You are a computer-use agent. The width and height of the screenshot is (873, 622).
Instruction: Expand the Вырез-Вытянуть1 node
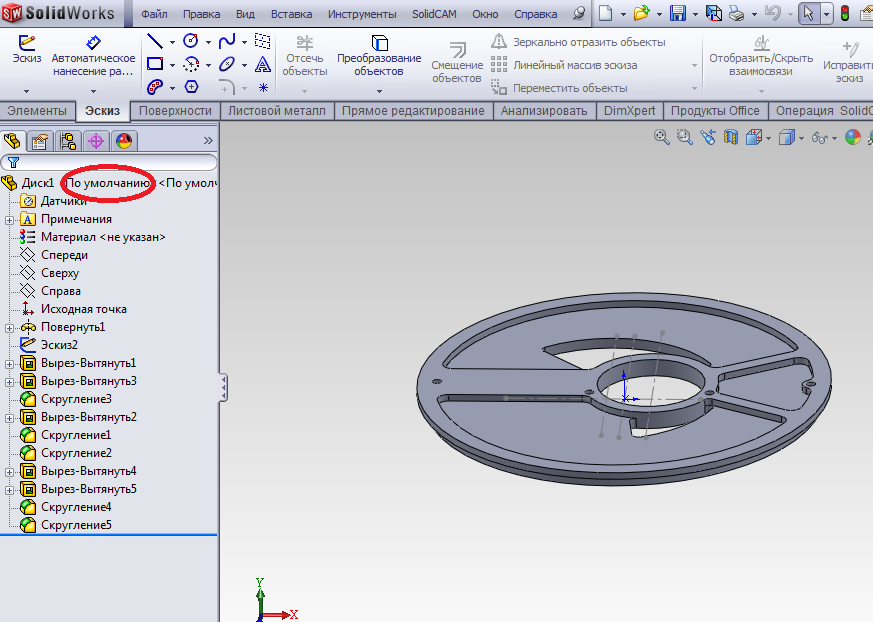(x=9, y=364)
